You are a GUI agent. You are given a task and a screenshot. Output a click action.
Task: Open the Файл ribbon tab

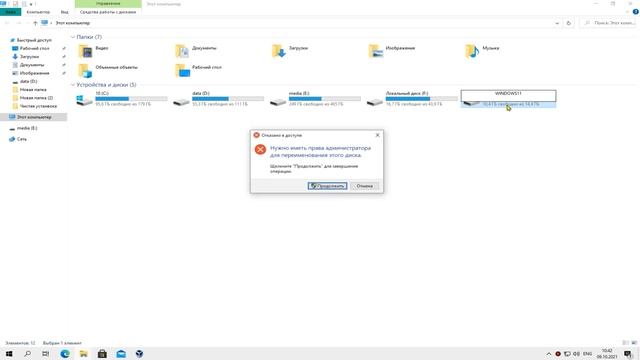coord(10,12)
